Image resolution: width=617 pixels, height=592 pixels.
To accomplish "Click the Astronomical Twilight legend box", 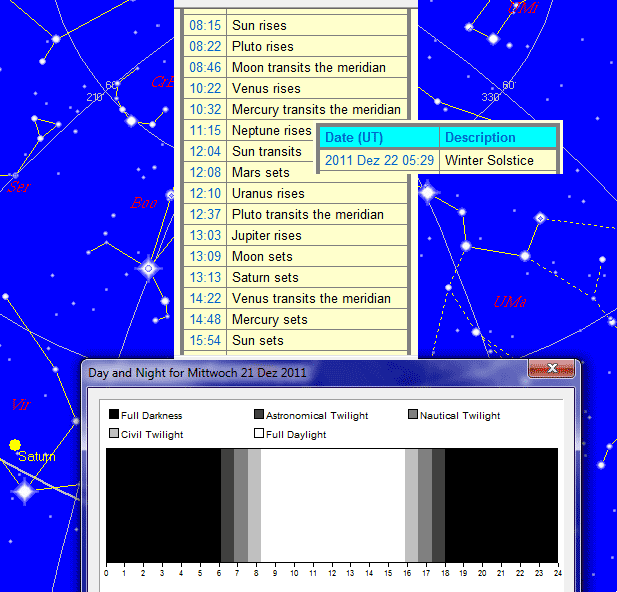I will [259, 415].
